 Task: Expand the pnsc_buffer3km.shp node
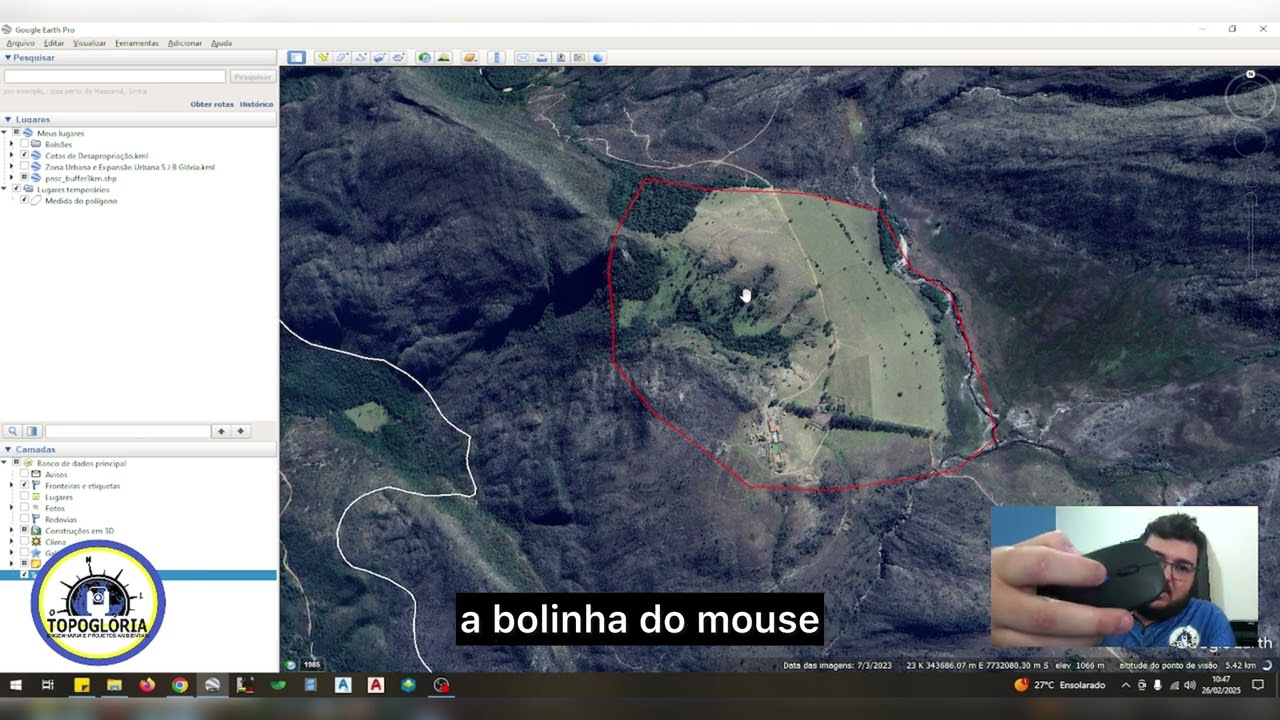pyautogui.click(x=12, y=178)
